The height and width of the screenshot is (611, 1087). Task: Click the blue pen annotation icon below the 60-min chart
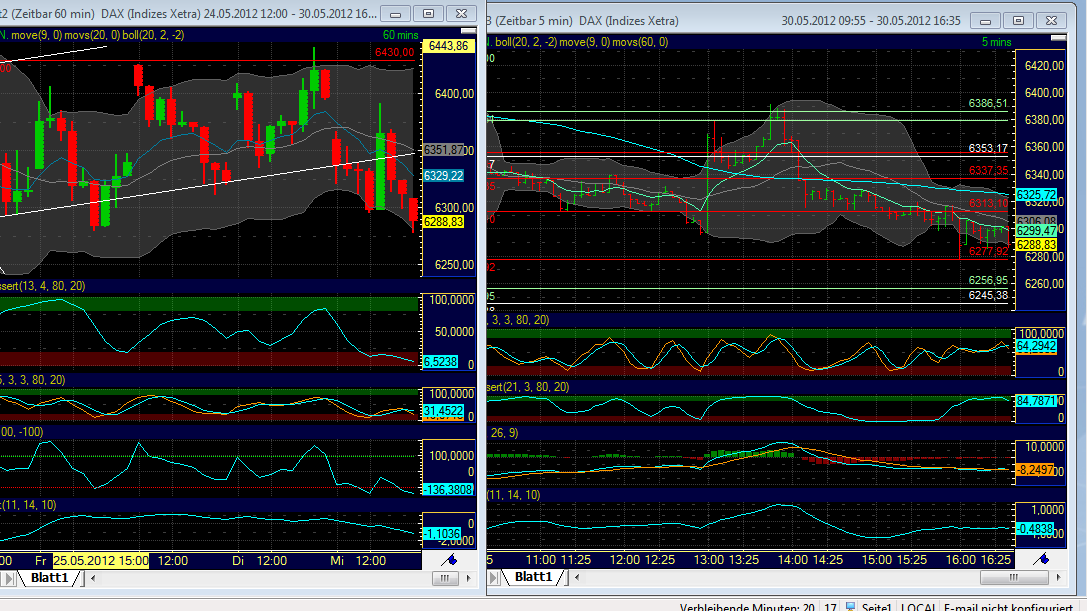point(447,561)
